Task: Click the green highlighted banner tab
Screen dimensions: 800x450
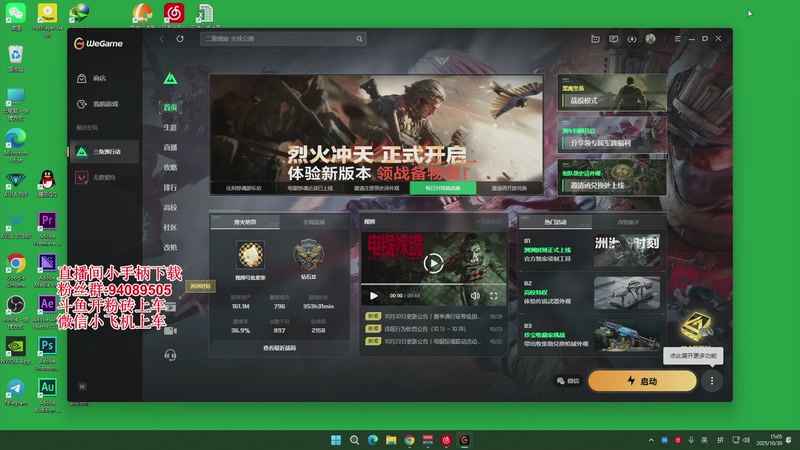Action: click(x=443, y=188)
